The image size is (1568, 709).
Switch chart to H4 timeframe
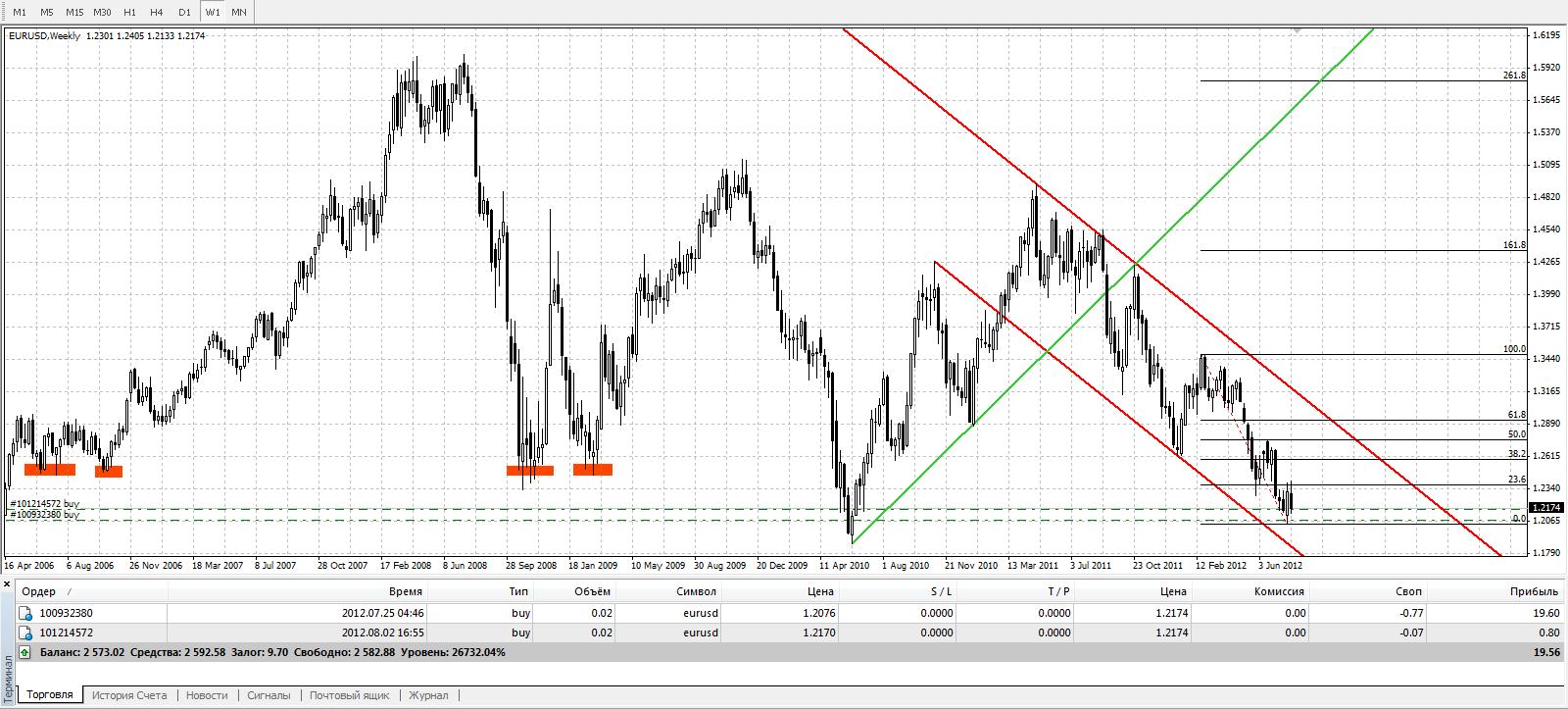pyautogui.click(x=157, y=12)
